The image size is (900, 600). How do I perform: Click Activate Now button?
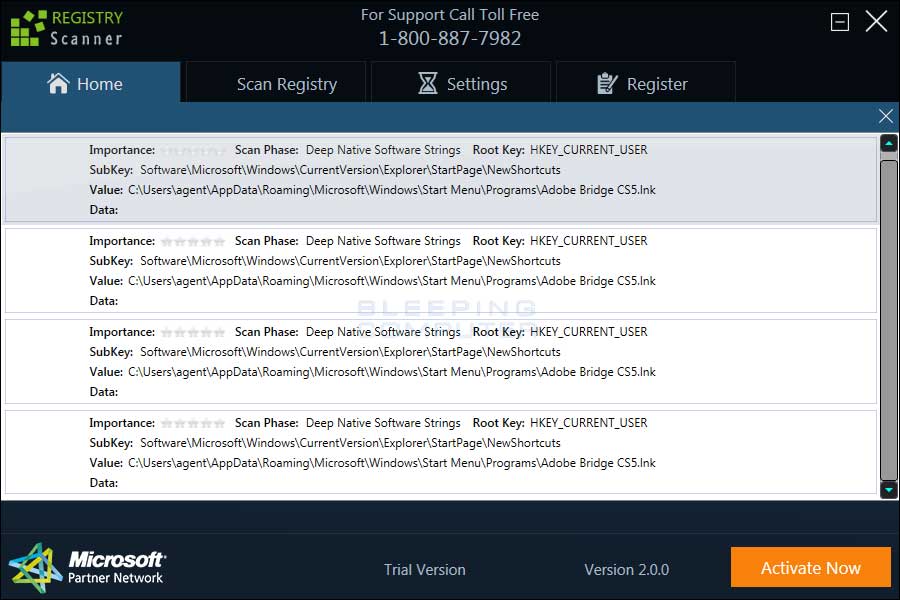(810, 567)
